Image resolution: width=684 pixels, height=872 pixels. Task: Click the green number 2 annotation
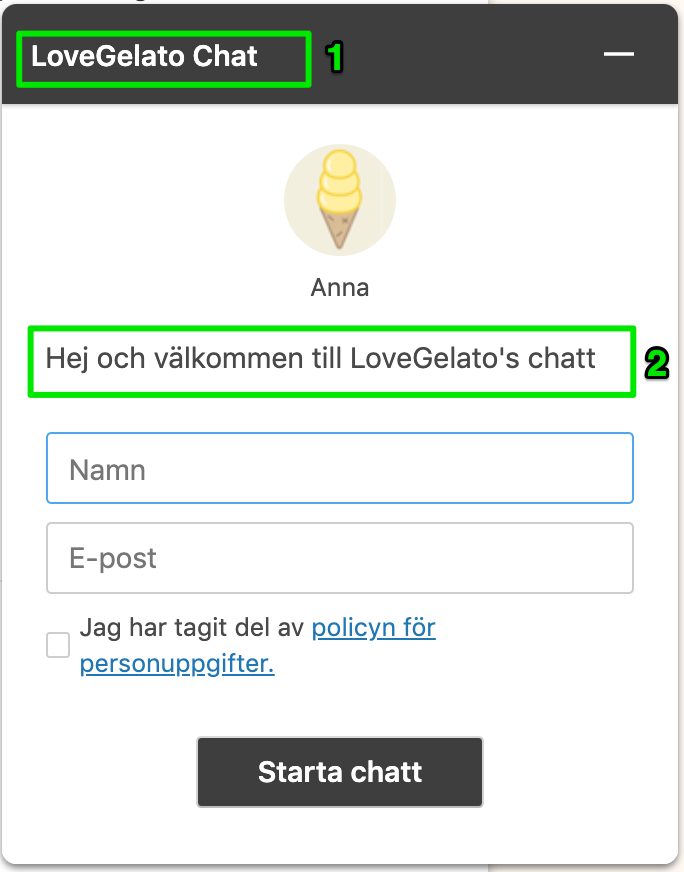click(655, 364)
